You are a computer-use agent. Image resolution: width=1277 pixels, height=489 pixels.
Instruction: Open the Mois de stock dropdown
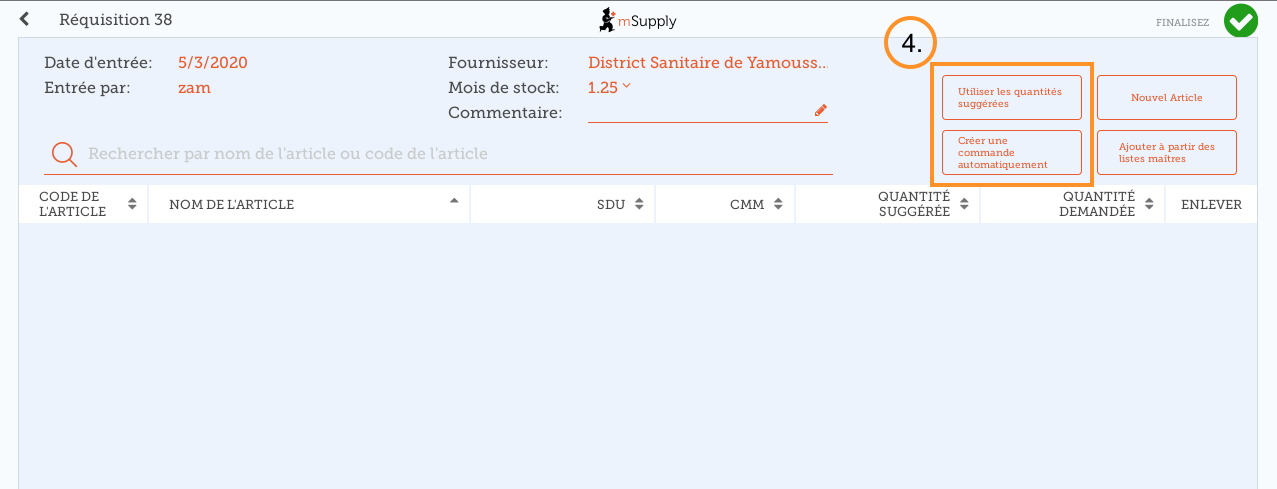(609, 88)
